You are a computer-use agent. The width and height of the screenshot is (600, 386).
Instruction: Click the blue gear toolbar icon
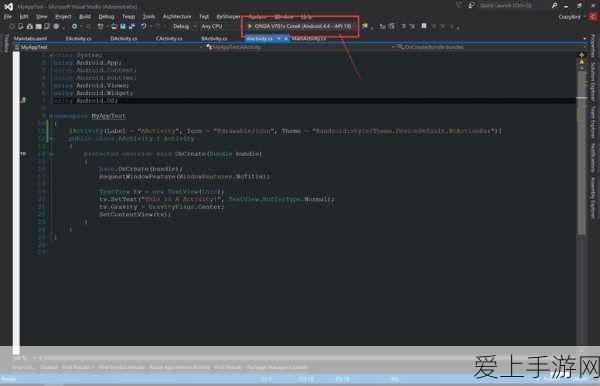tap(74, 26)
